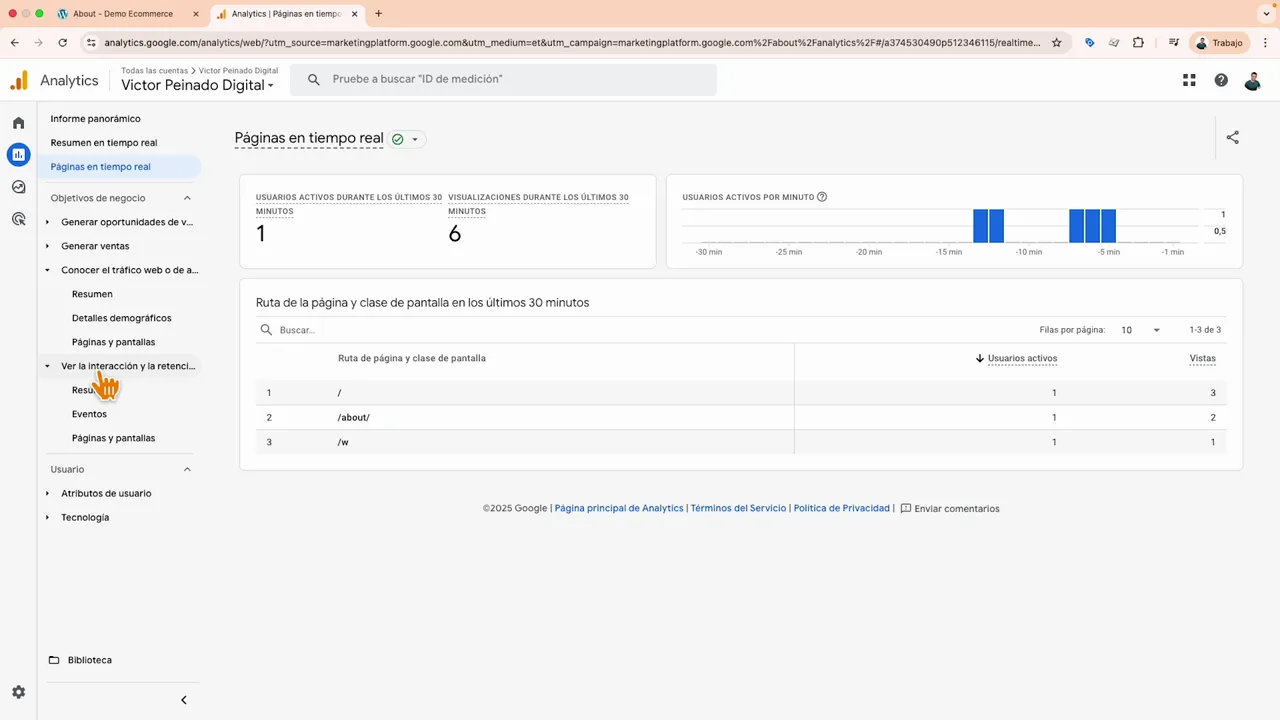Share the Páginas en tiempo real report
Viewport: 1280px width, 720px height.
(1232, 138)
